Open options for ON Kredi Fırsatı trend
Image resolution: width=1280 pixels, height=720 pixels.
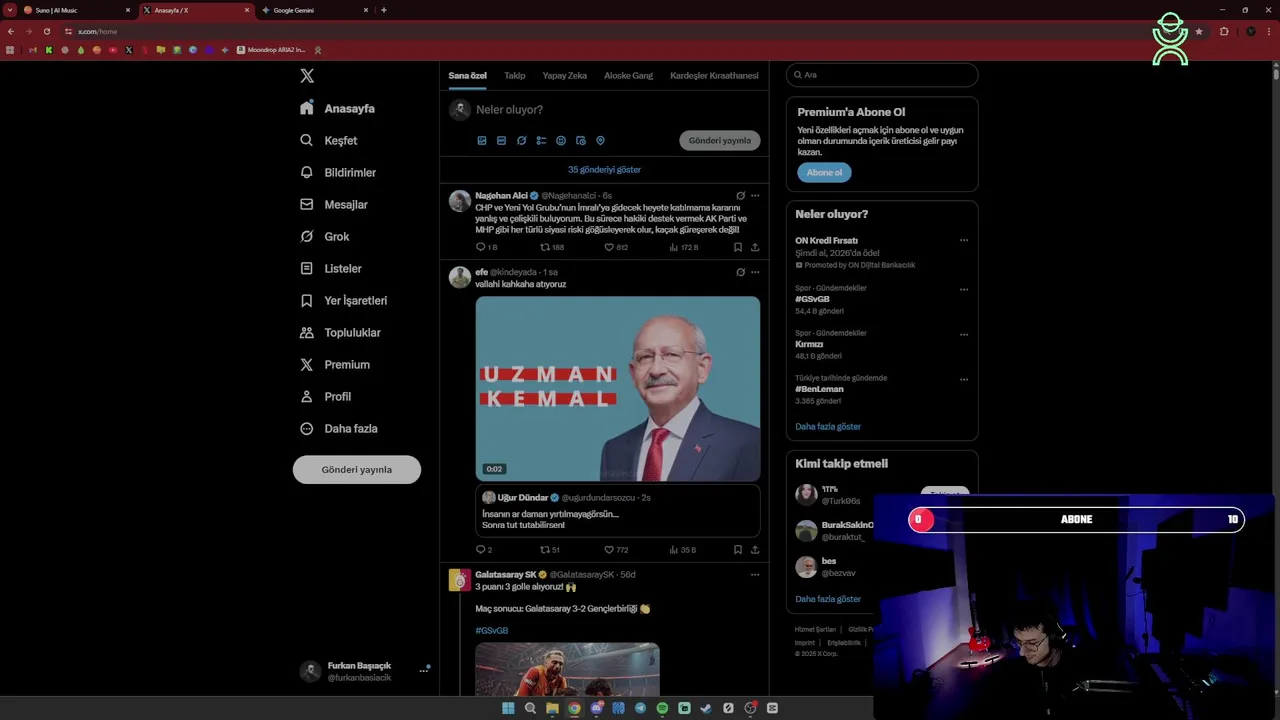pyautogui.click(x=964, y=240)
